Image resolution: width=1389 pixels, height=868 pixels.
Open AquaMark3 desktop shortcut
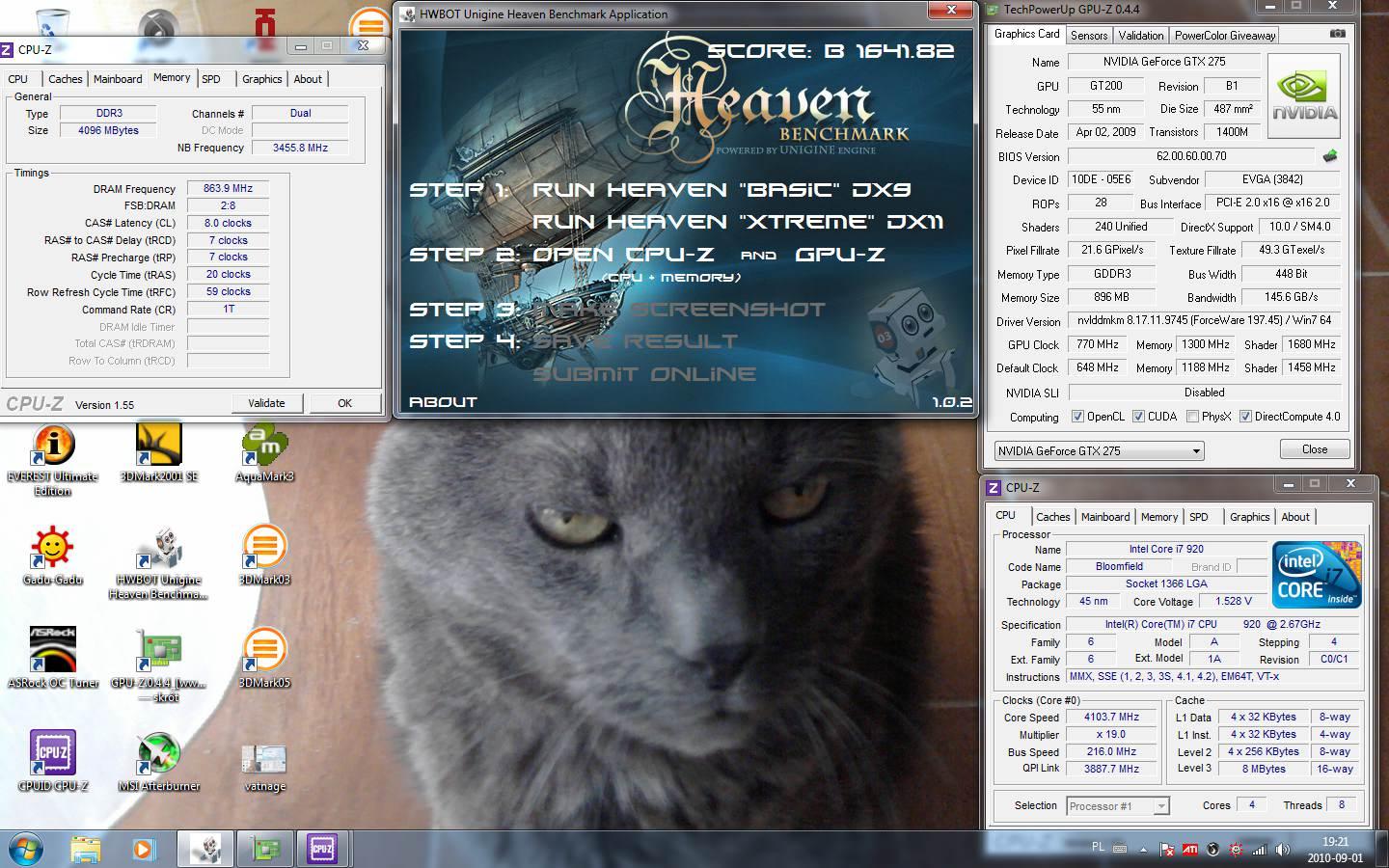(x=264, y=453)
